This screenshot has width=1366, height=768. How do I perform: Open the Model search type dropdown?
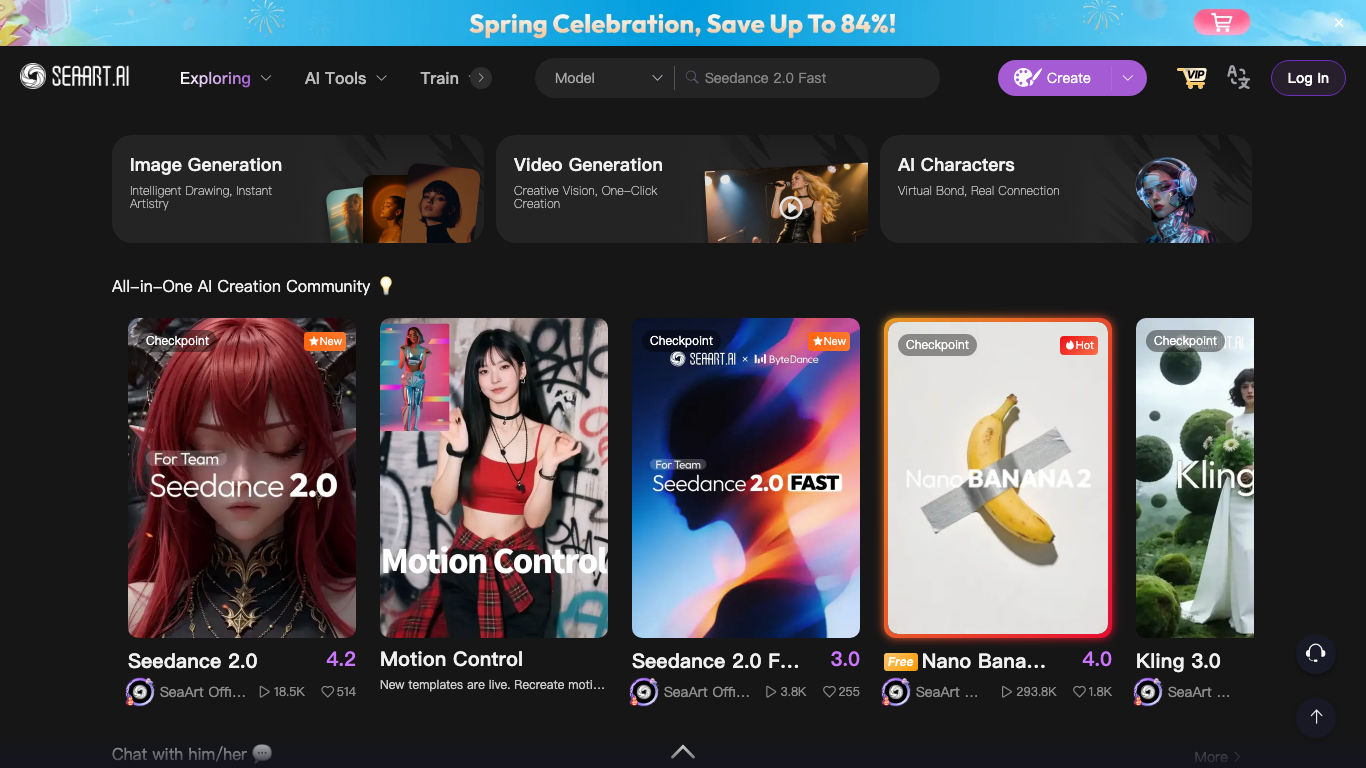point(609,78)
